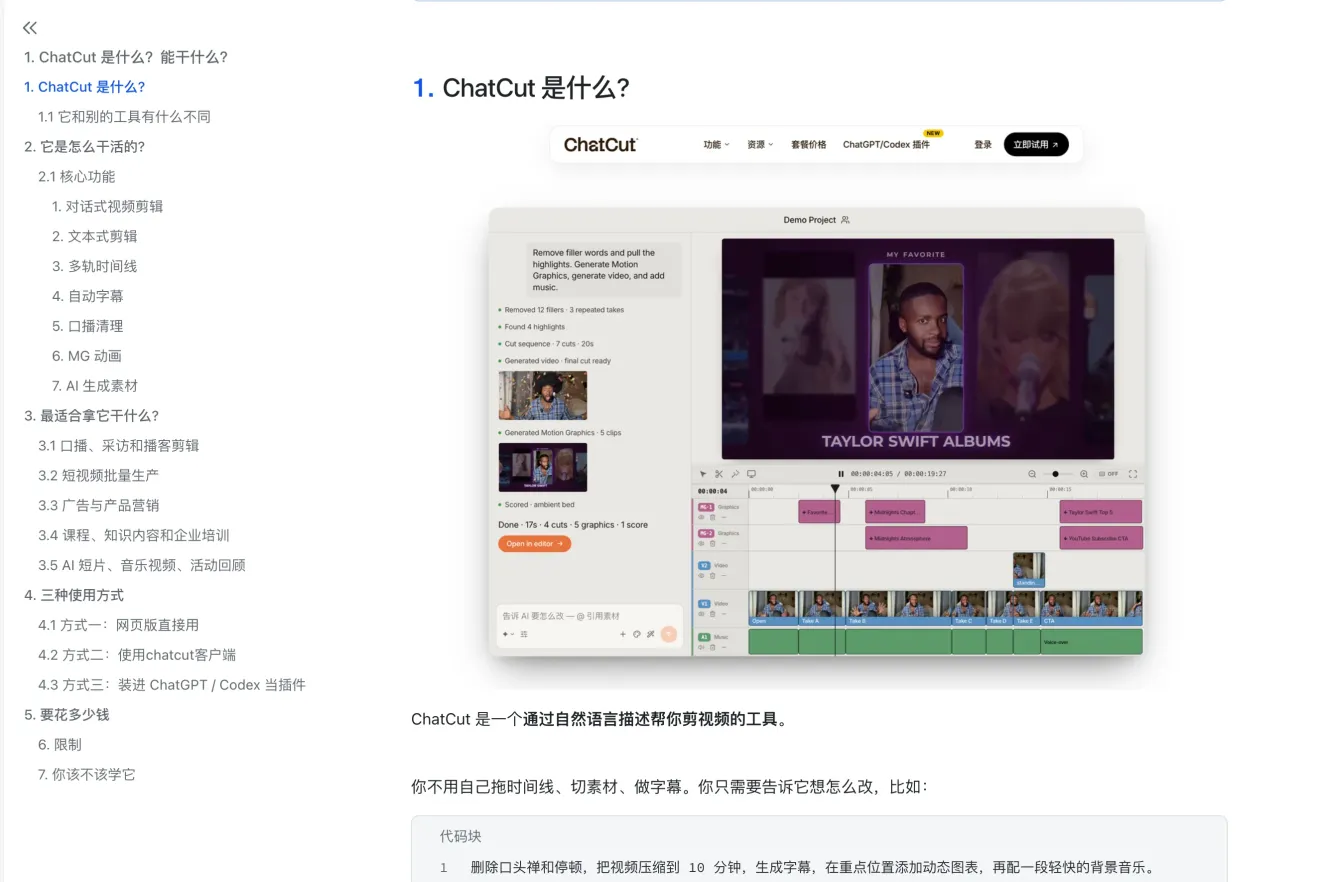This screenshot has height=882, width=1320.
Task: Go to outline item AI 生成素材
Action: click(x=95, y=387)
